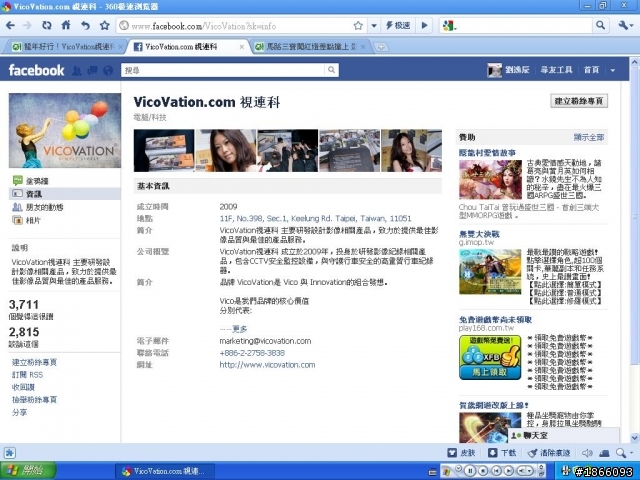Click the Keelung Rd. Taipei address link

click(315, 218)
